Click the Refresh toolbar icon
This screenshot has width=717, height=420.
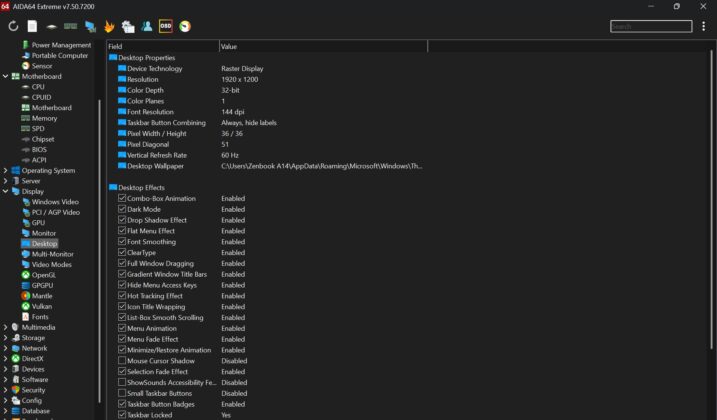13,26
